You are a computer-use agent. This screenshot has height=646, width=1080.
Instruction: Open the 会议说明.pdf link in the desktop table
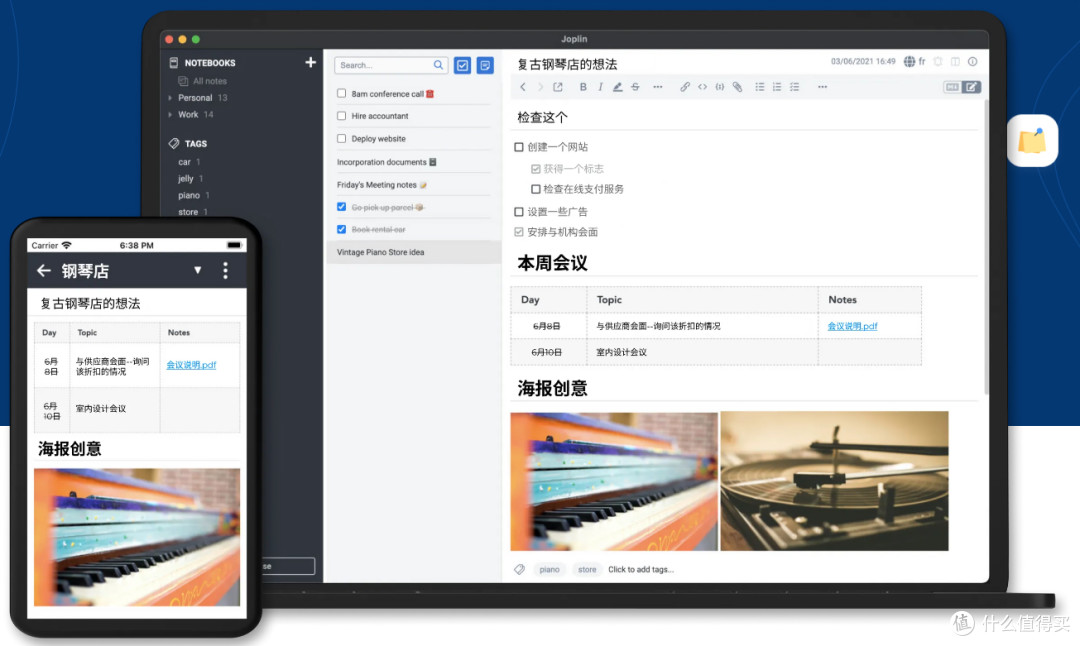(x=852, y=326)
